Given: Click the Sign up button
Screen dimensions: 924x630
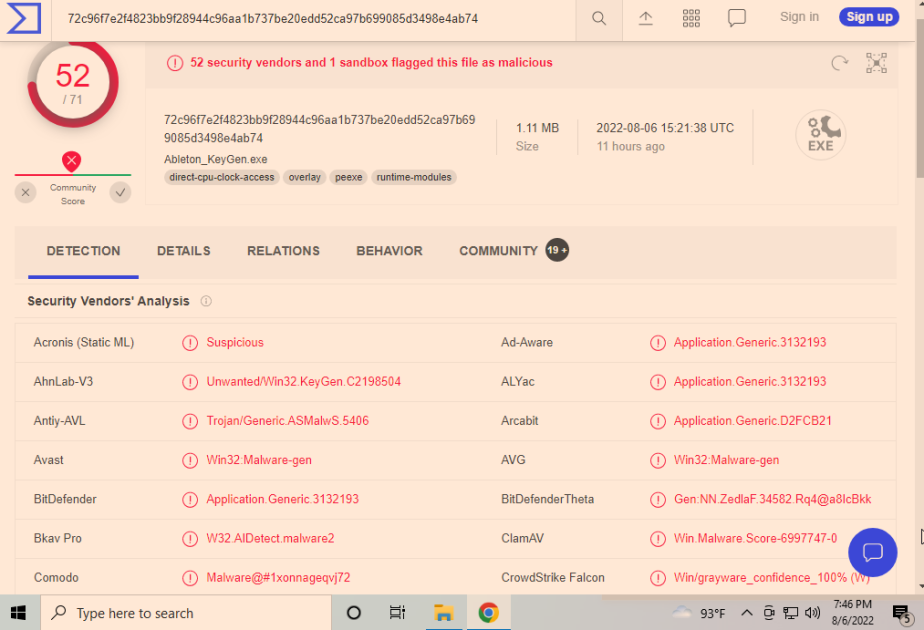Looking at the screenshot, I should click(869, 17).
